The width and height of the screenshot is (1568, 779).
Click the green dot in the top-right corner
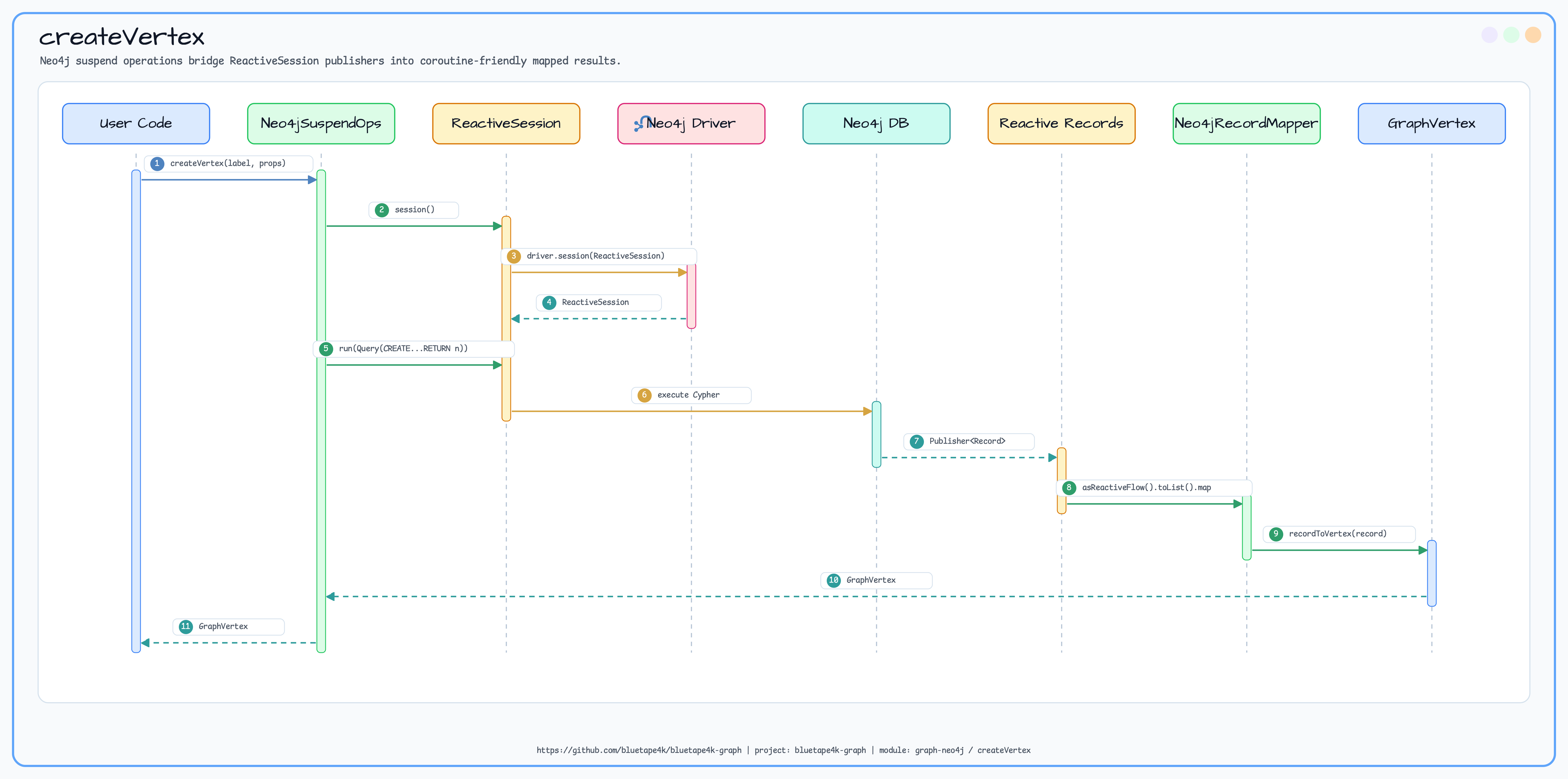pyautogui.click(x=1511, y=35)
